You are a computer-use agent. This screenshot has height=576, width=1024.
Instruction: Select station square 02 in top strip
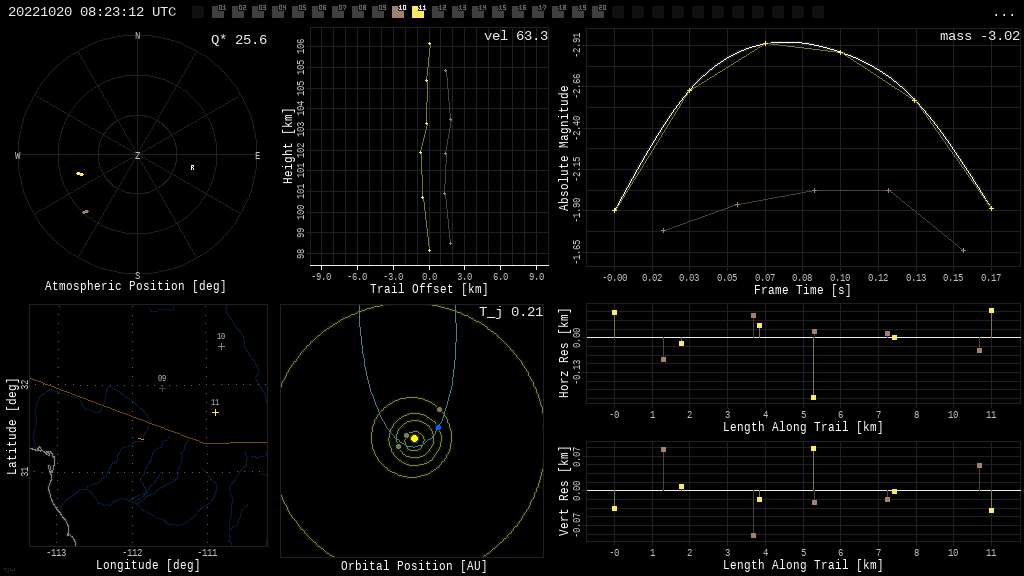[x=238, y=12]
